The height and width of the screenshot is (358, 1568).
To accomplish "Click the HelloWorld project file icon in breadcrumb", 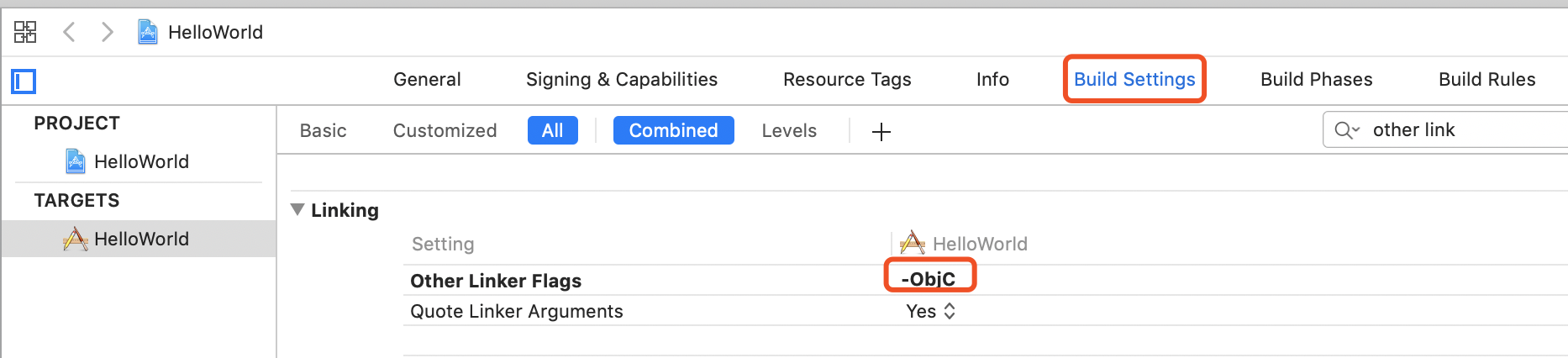I will pyautogui.click(x=148, y=32).
